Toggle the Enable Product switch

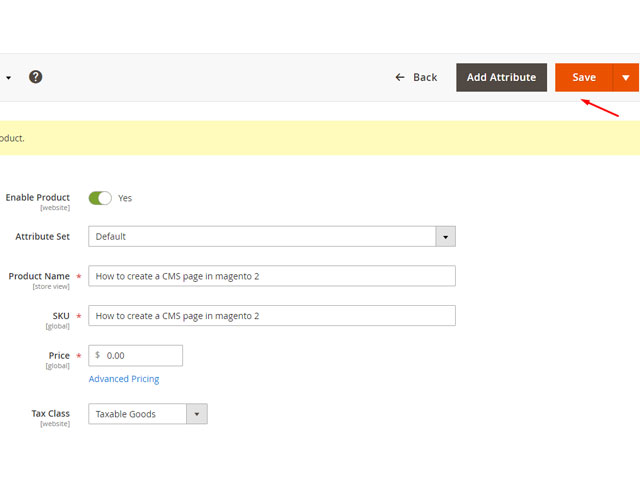coord(100,198)
